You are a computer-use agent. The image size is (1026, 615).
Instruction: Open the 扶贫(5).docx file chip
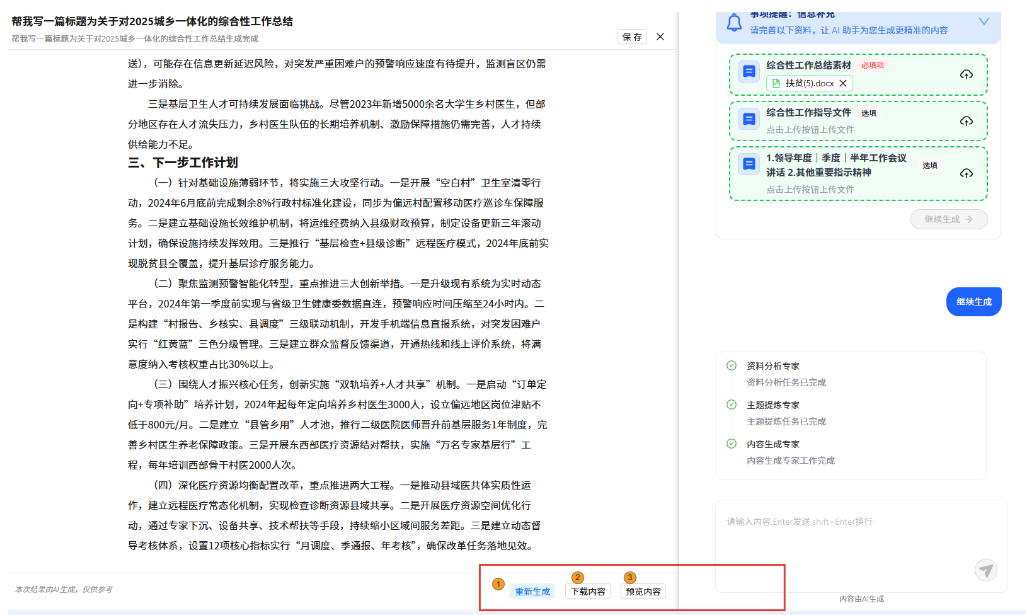point(802,83)
